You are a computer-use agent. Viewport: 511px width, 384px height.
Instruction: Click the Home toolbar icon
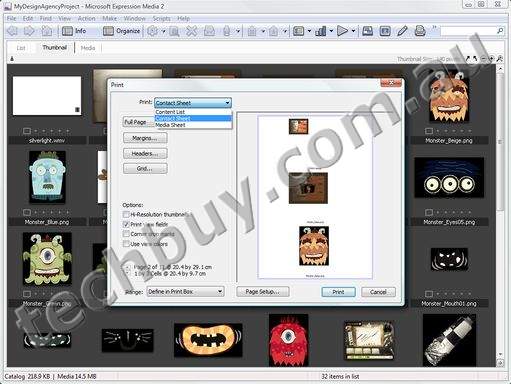pos(47,31)
